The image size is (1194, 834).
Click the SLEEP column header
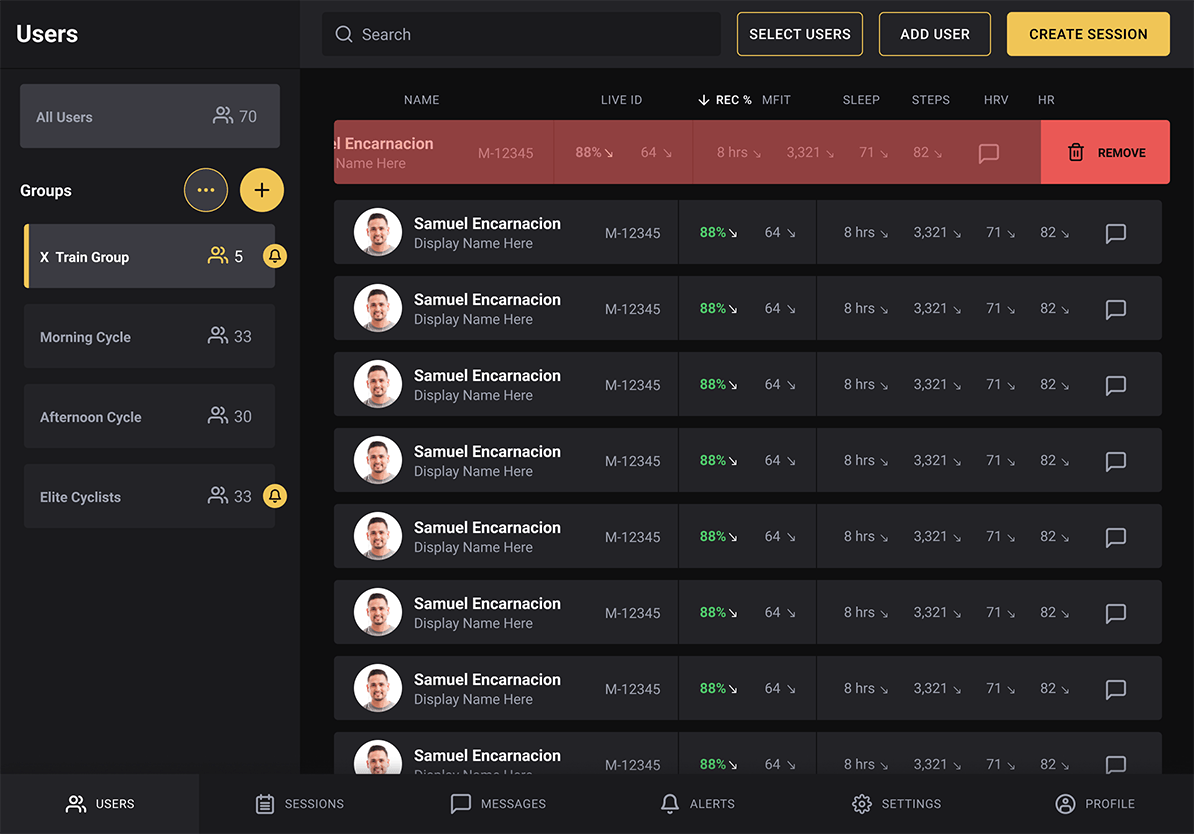click(x=860, y=100)
